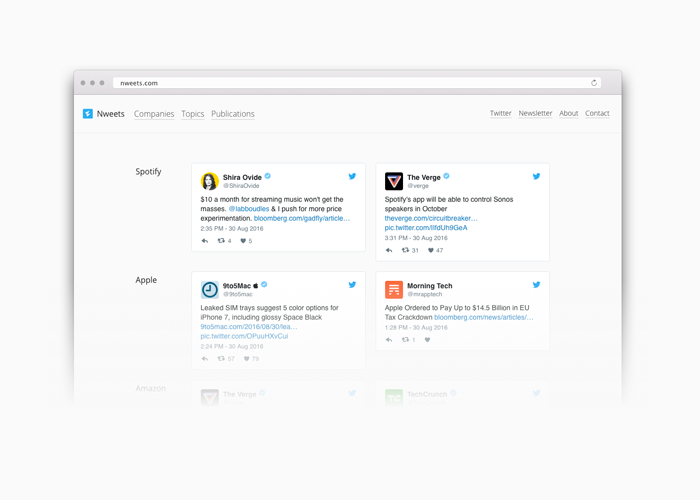Click the @ShiraOvide handle
Image resolution: width=700 pixels, height=500 pixels.
click(x=241, y=186)
